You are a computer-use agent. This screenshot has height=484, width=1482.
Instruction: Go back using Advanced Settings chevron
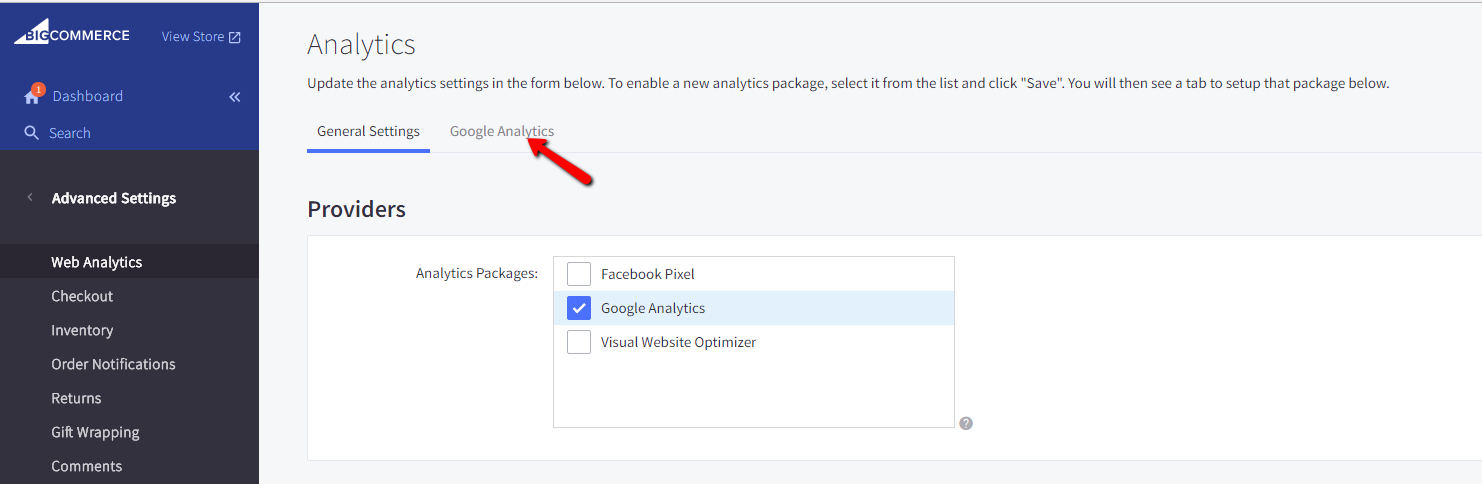30,198
